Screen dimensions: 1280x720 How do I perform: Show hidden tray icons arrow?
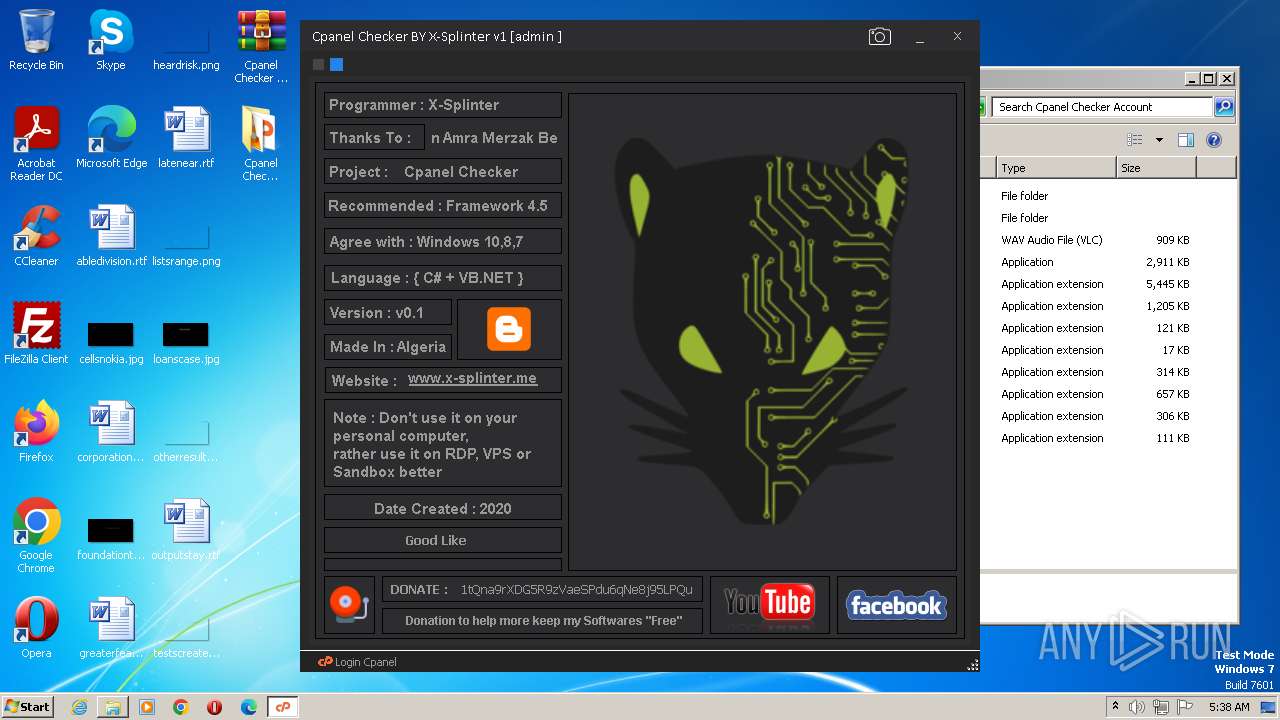(x=1115, y=707)
